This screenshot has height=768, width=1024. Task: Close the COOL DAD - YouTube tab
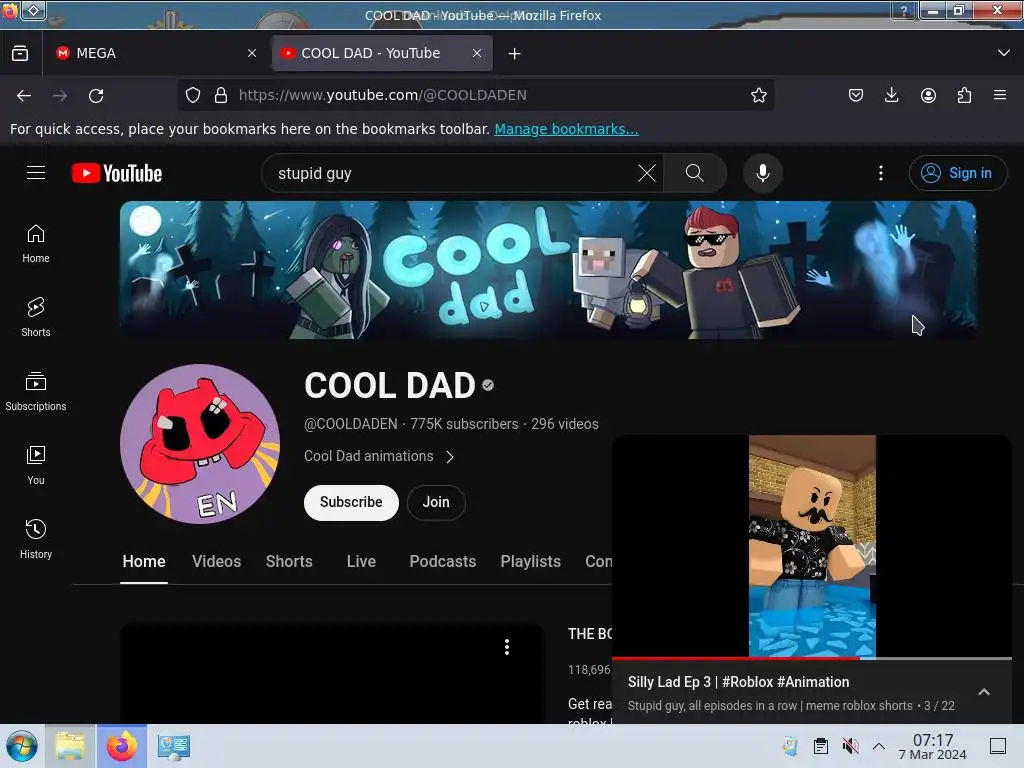coord(477,54)
